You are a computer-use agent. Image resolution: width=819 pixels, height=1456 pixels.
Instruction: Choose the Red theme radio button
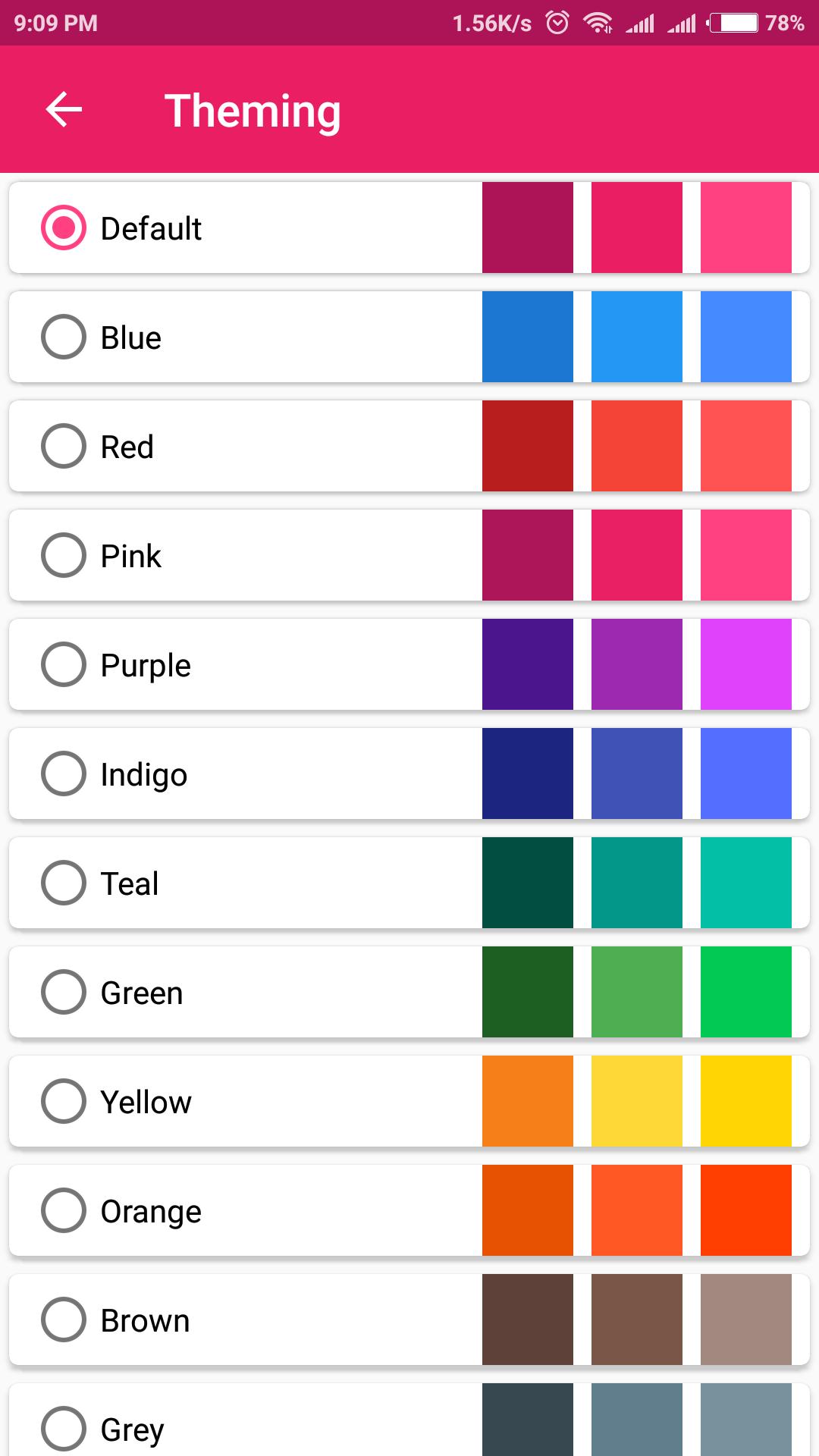coord(64,446)
